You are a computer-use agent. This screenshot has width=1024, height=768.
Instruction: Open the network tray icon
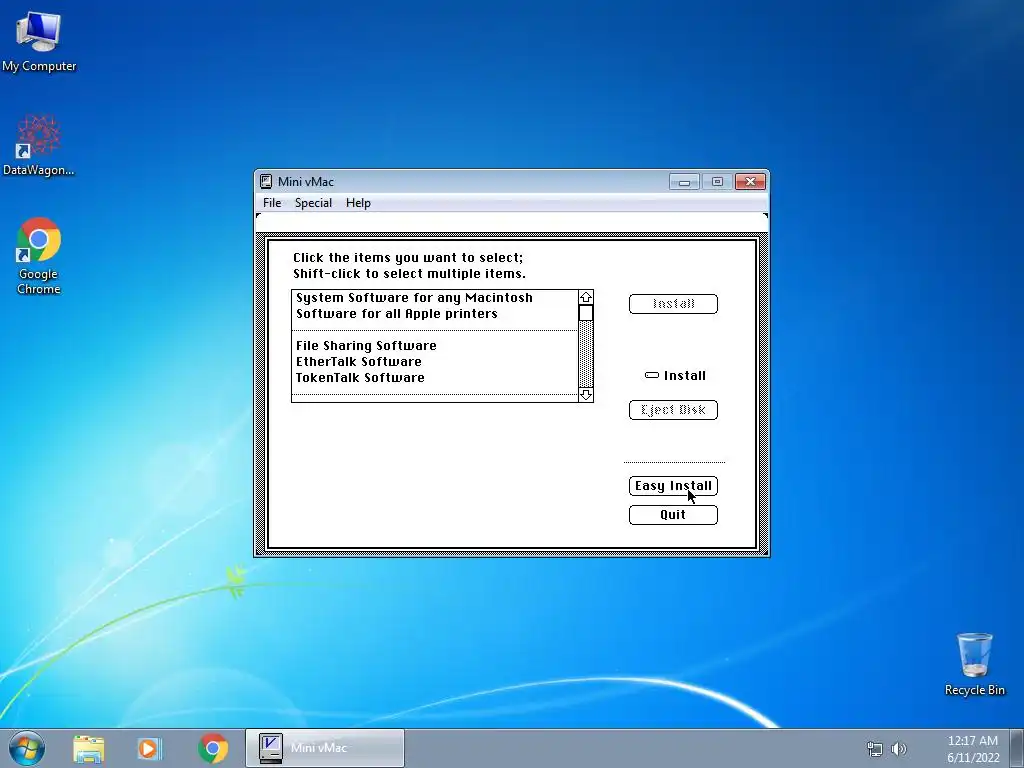click(x=874, y=749)
